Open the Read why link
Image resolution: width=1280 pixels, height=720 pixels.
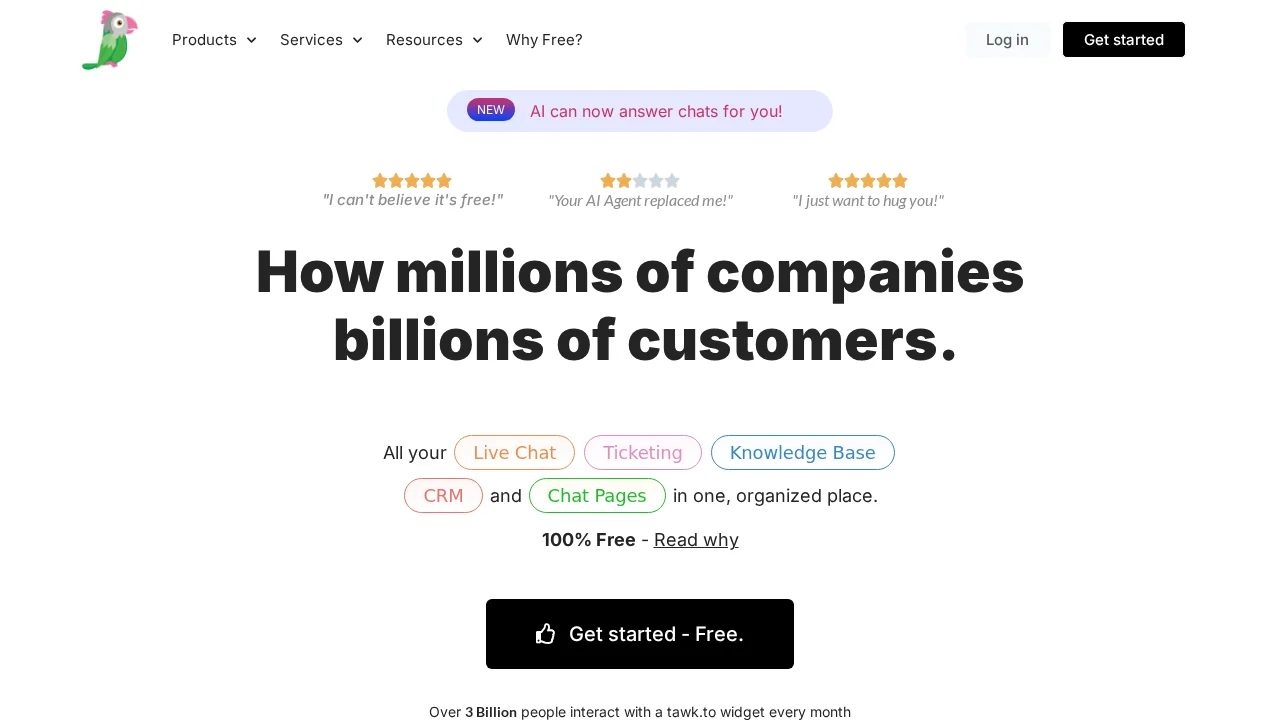pyautogui.click(x=696, y=540)
